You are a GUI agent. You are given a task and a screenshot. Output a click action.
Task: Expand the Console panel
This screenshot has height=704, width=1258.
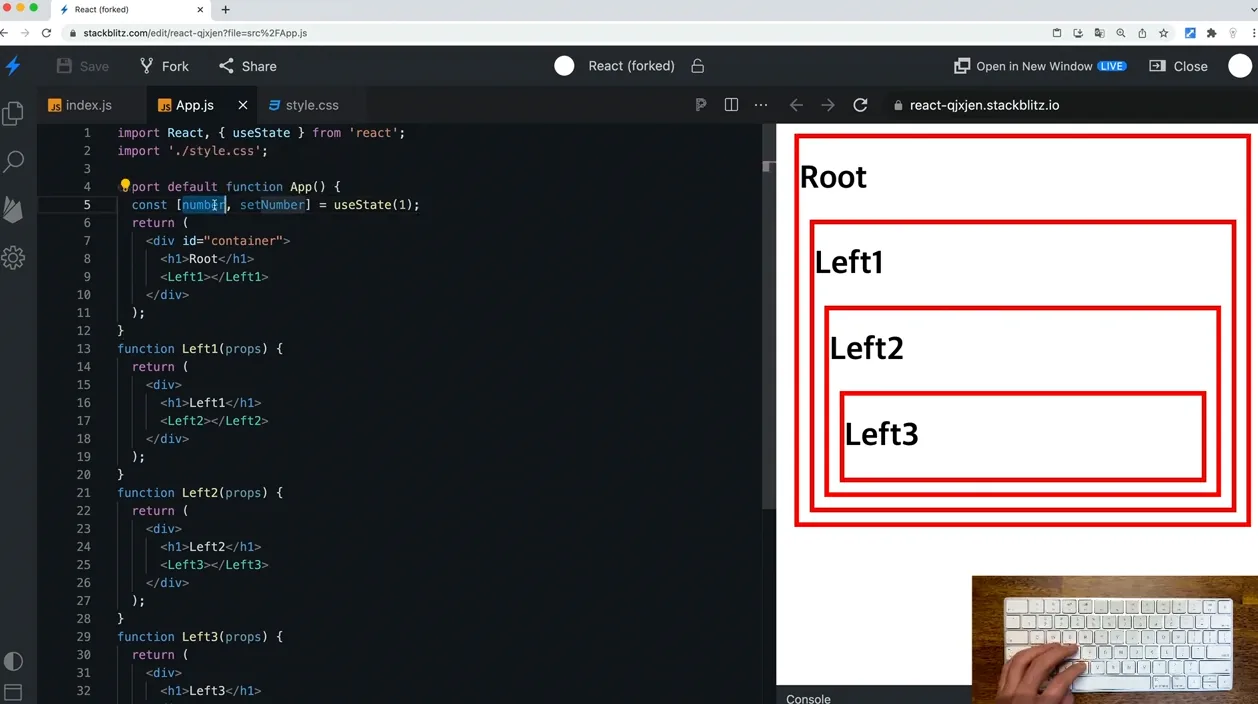(x=808, y=698)
